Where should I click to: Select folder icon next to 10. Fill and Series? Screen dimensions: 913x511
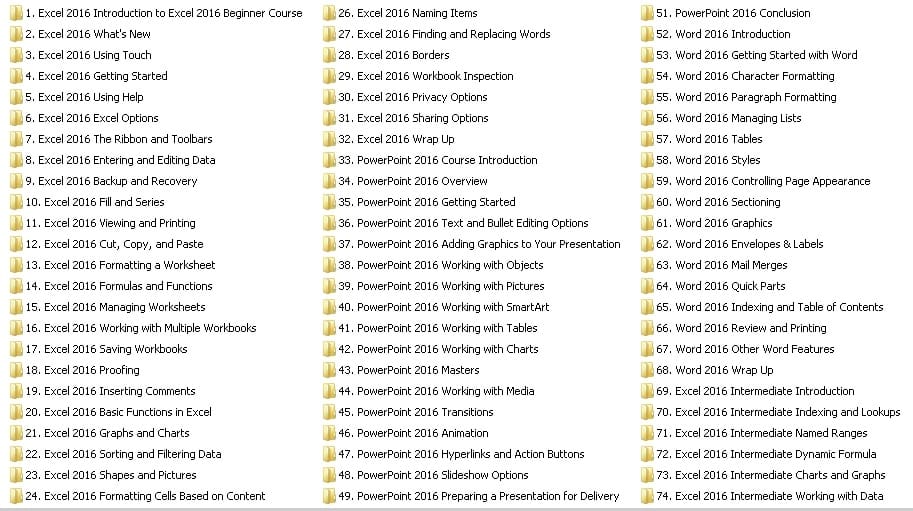coord(16,202)
